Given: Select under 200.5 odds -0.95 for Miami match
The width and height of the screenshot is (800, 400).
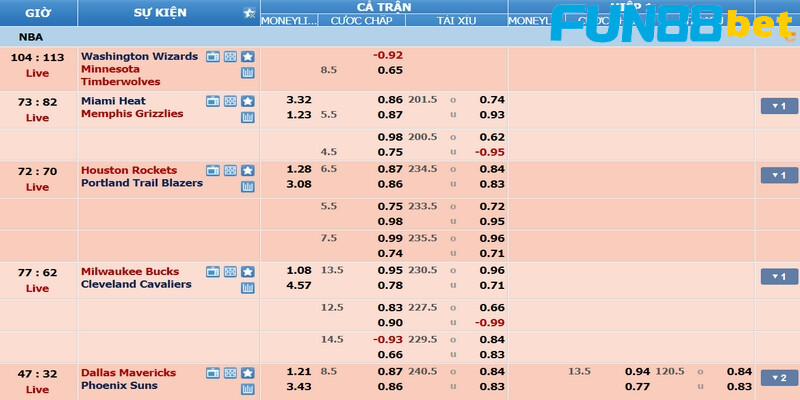Looking at the screenshot, I should coord(490,152).
